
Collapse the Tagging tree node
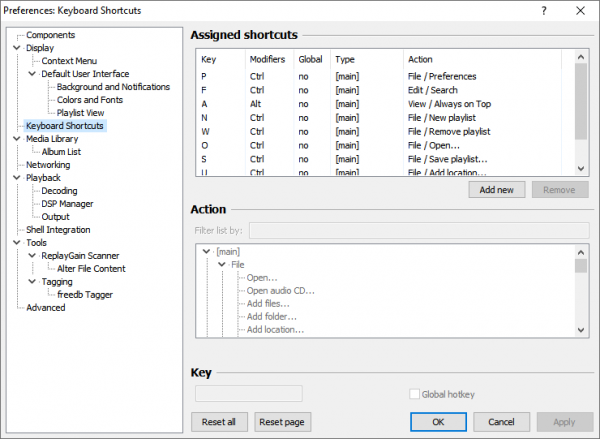pyautogui.click(x=32, y=282)
